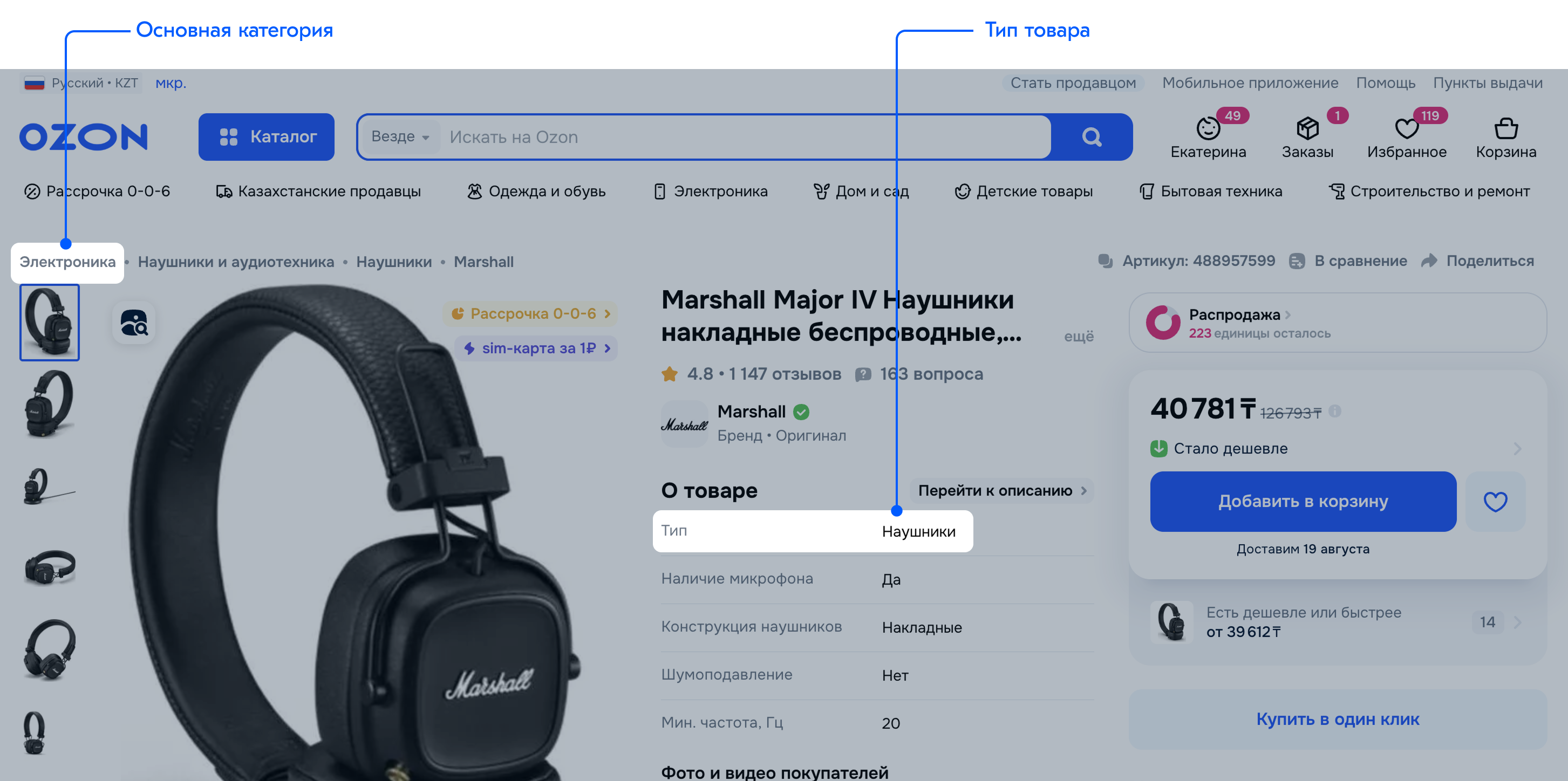The width and height of the screenshot is (1568, 781).
Task: Expand the Везде search scope dropdown
Action: coord(400,137)
